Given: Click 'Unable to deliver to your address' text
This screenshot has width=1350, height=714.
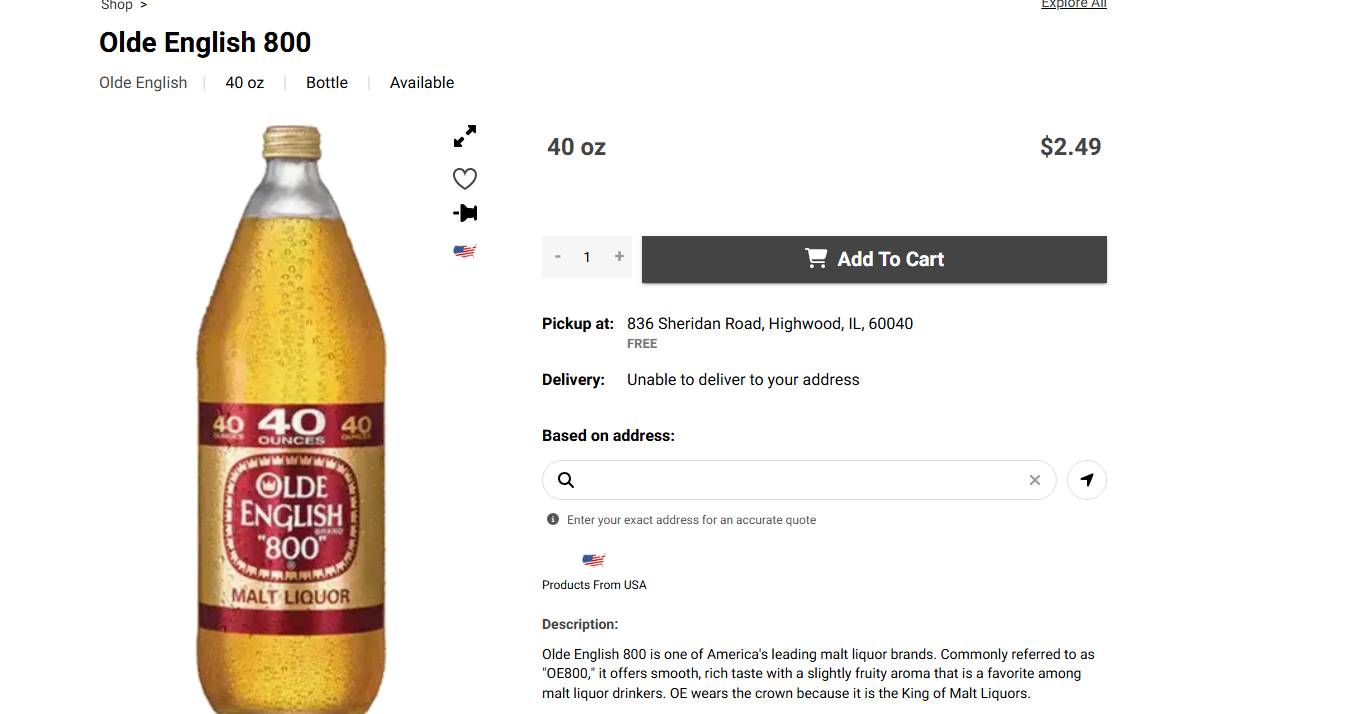Looking at the screenshot, I should pos(743,380).
